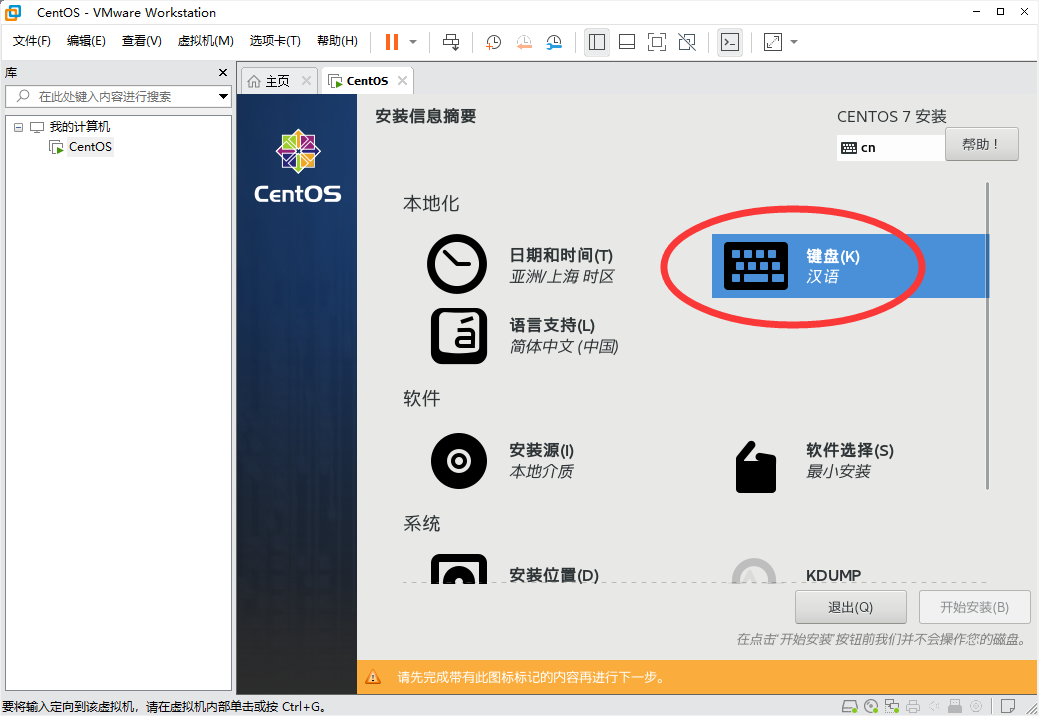Click the 简体中文 (中国) text
Screen dimensions: 1039x716
(564, 346)
